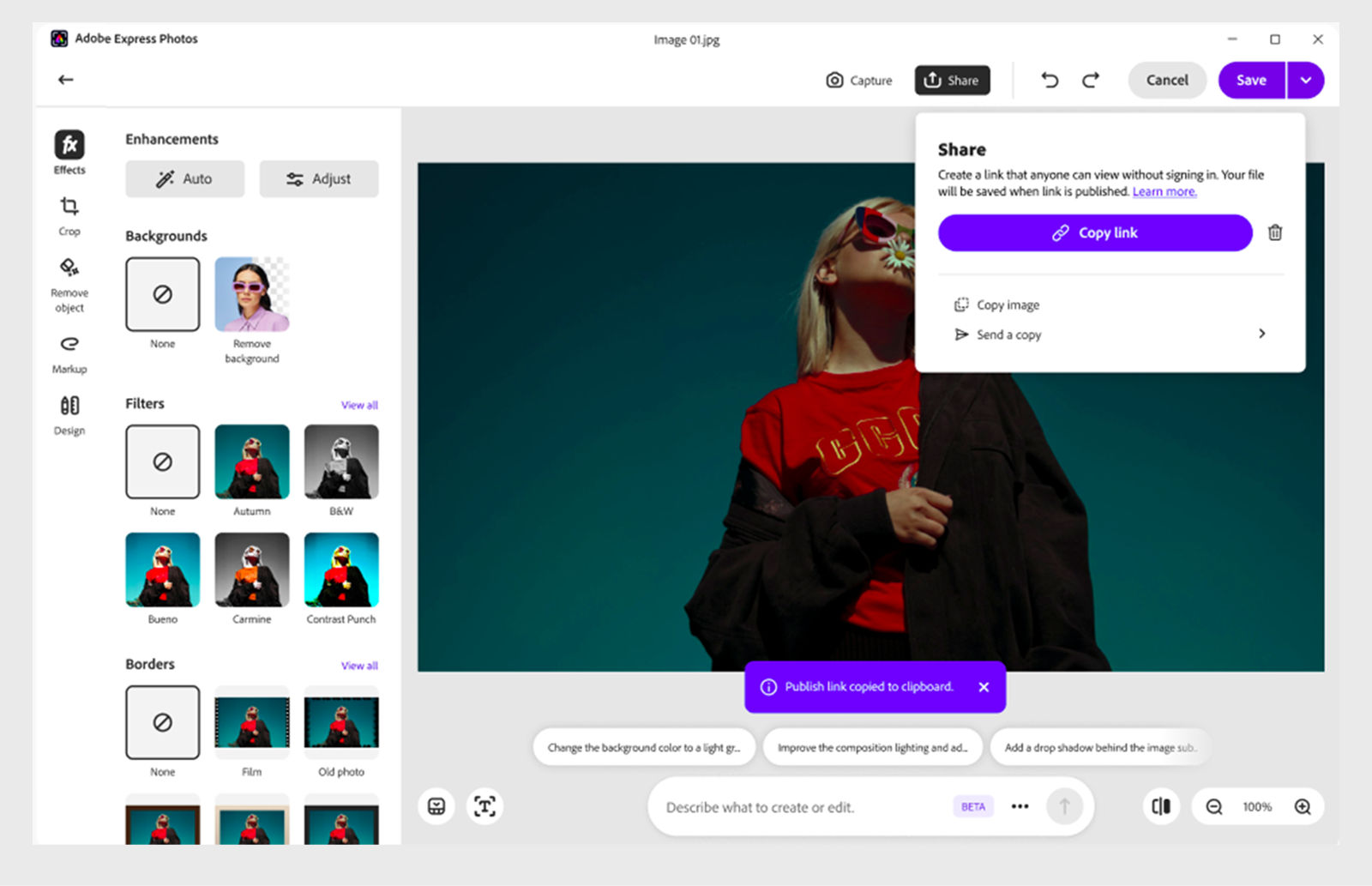Save the edited image

pos(1251,80)
